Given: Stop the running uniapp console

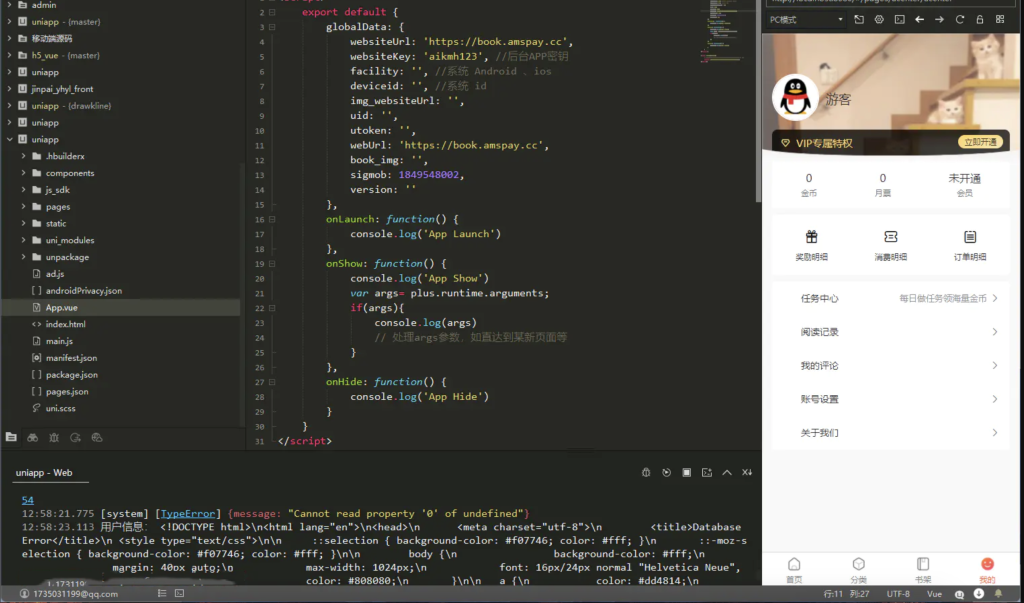Looking at the screenshot, I should pyautogui.click(x=686, y=473).
